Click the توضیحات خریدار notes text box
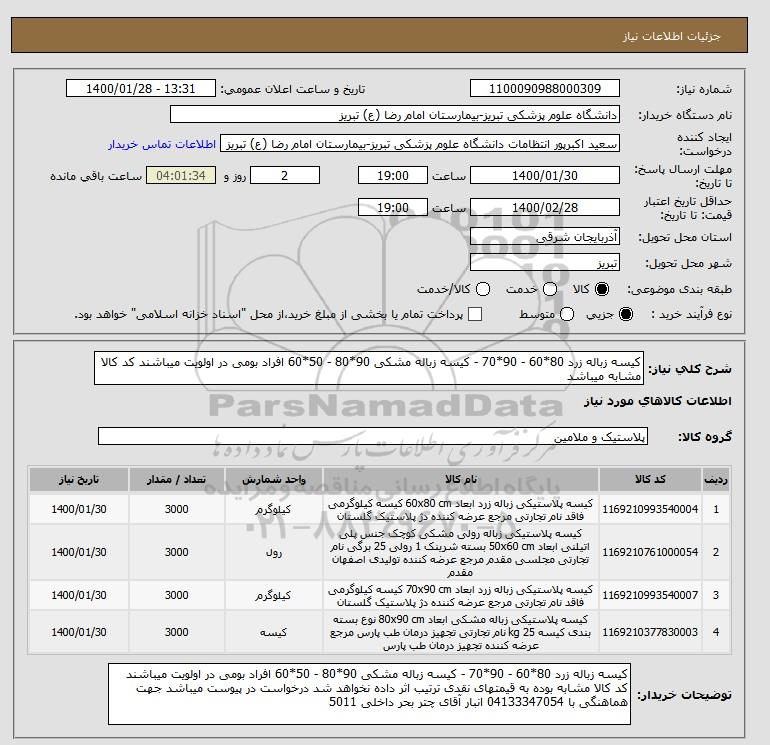The width and height of the screenshot is (770, 745). 369,694
